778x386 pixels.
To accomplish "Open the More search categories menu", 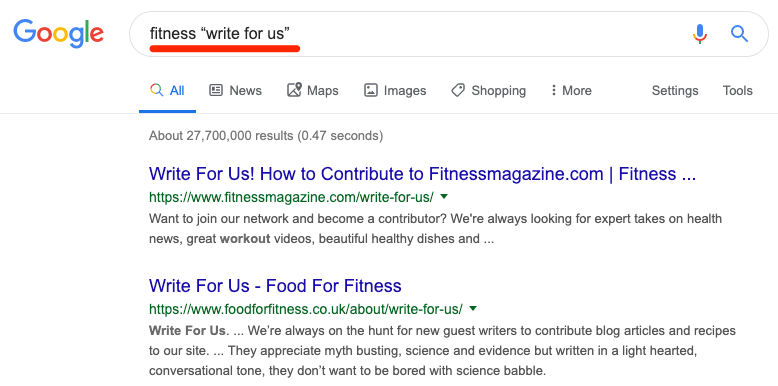I will point(571,90).
